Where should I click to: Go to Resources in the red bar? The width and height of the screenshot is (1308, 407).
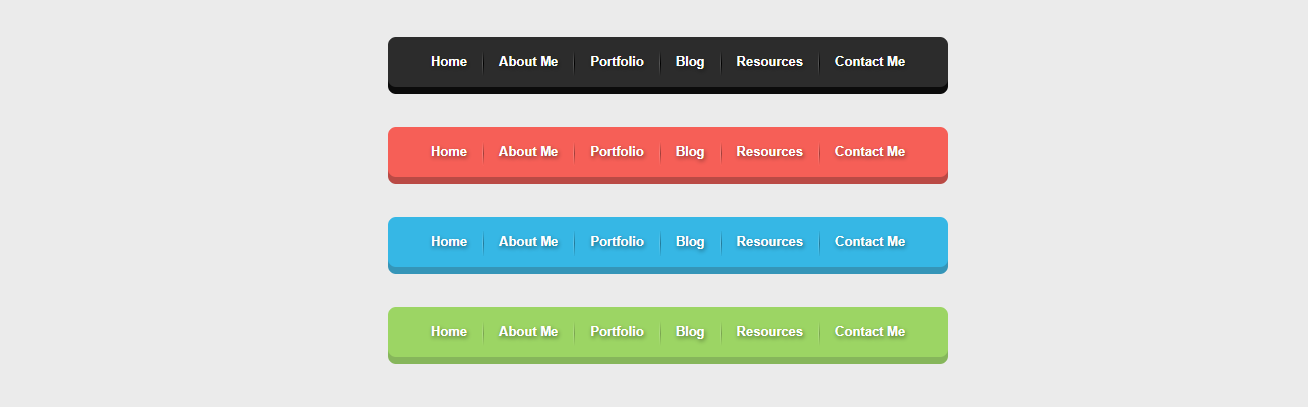pos(770,152)
